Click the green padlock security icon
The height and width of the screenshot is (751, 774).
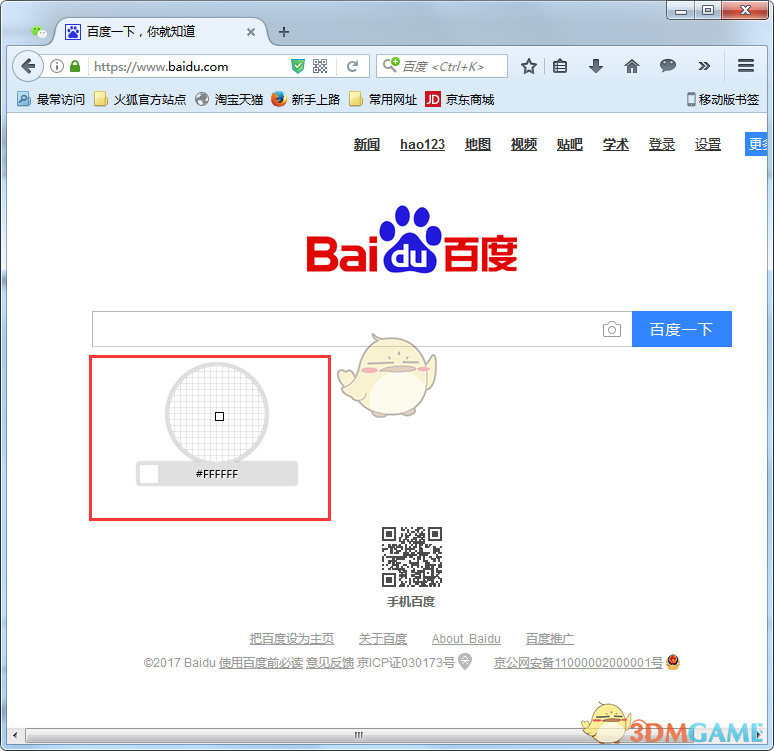(x=75, y=66)
